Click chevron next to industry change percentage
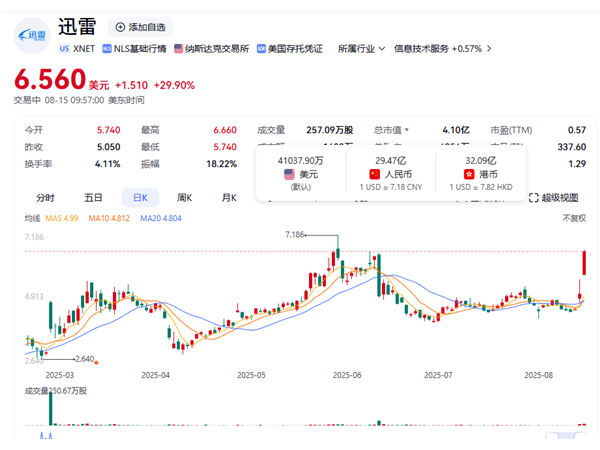The image size is (600, 450). click(x=489, y=49)
